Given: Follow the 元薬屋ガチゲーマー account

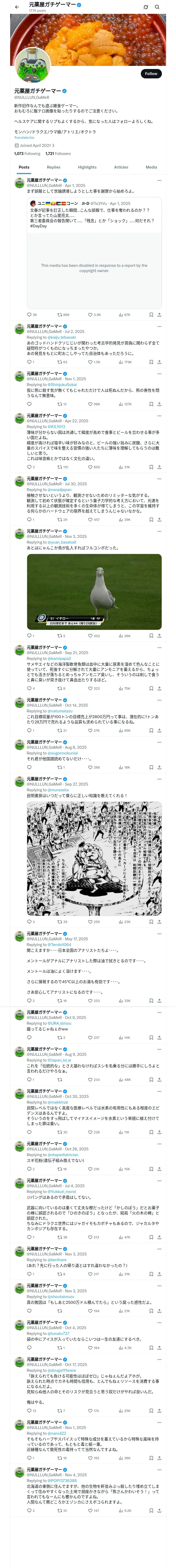Looking at the screenshot, I should click(x=151, y=74).
